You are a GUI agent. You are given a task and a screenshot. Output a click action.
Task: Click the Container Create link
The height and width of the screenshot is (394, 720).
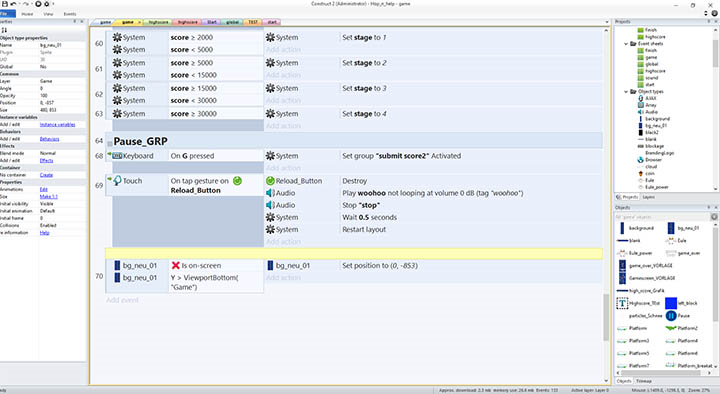pos(46,175)
